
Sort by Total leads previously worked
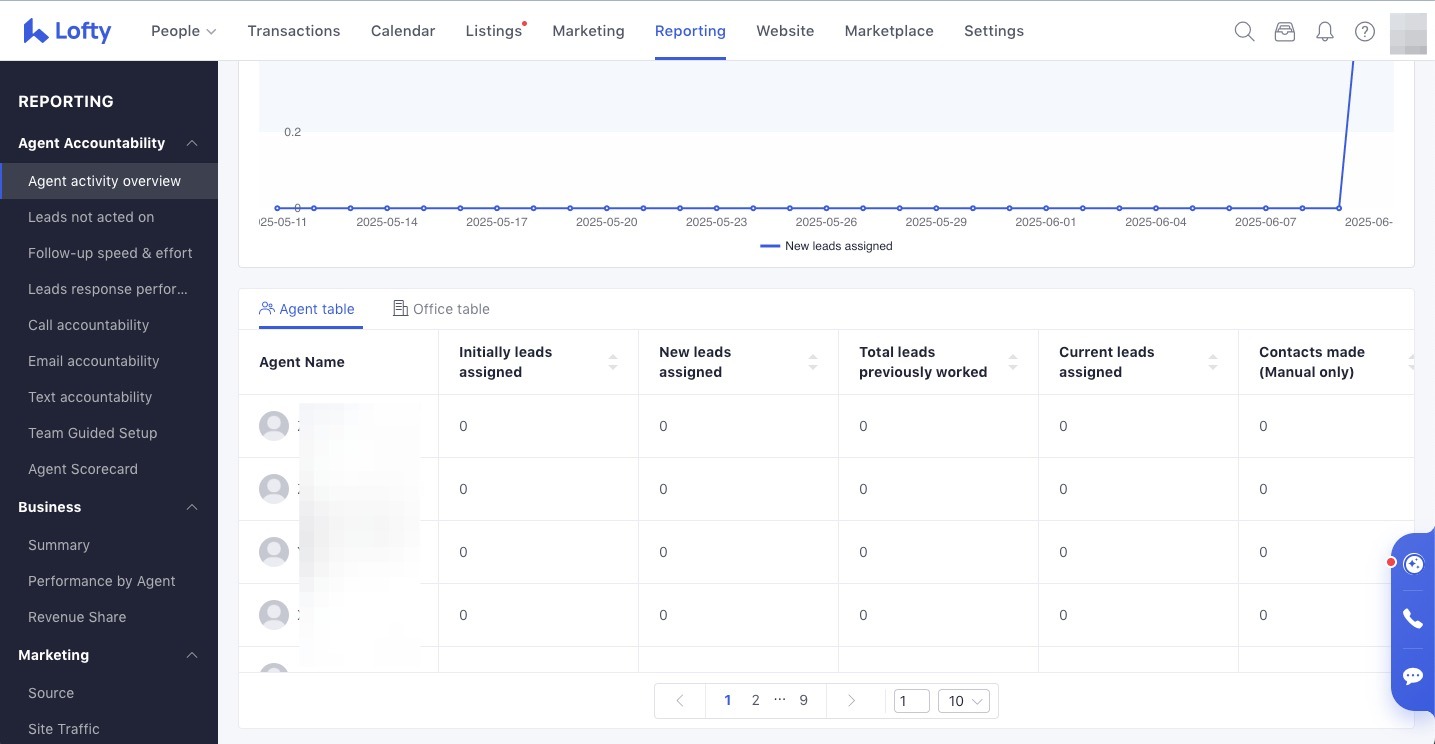pyautogui.click(x=1013, y=362)
